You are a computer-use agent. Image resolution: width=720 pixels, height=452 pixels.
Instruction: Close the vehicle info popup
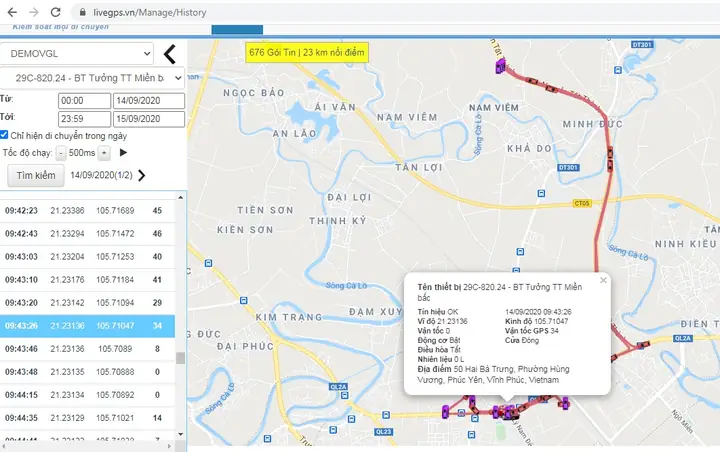pyautogui.click(x=603, y=281)
